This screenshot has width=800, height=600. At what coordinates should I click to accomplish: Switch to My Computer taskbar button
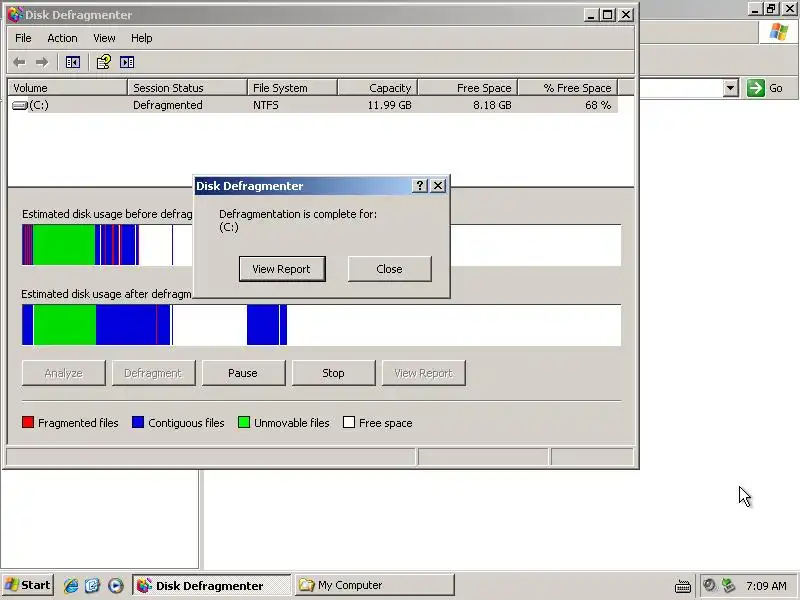coord(374,585)
